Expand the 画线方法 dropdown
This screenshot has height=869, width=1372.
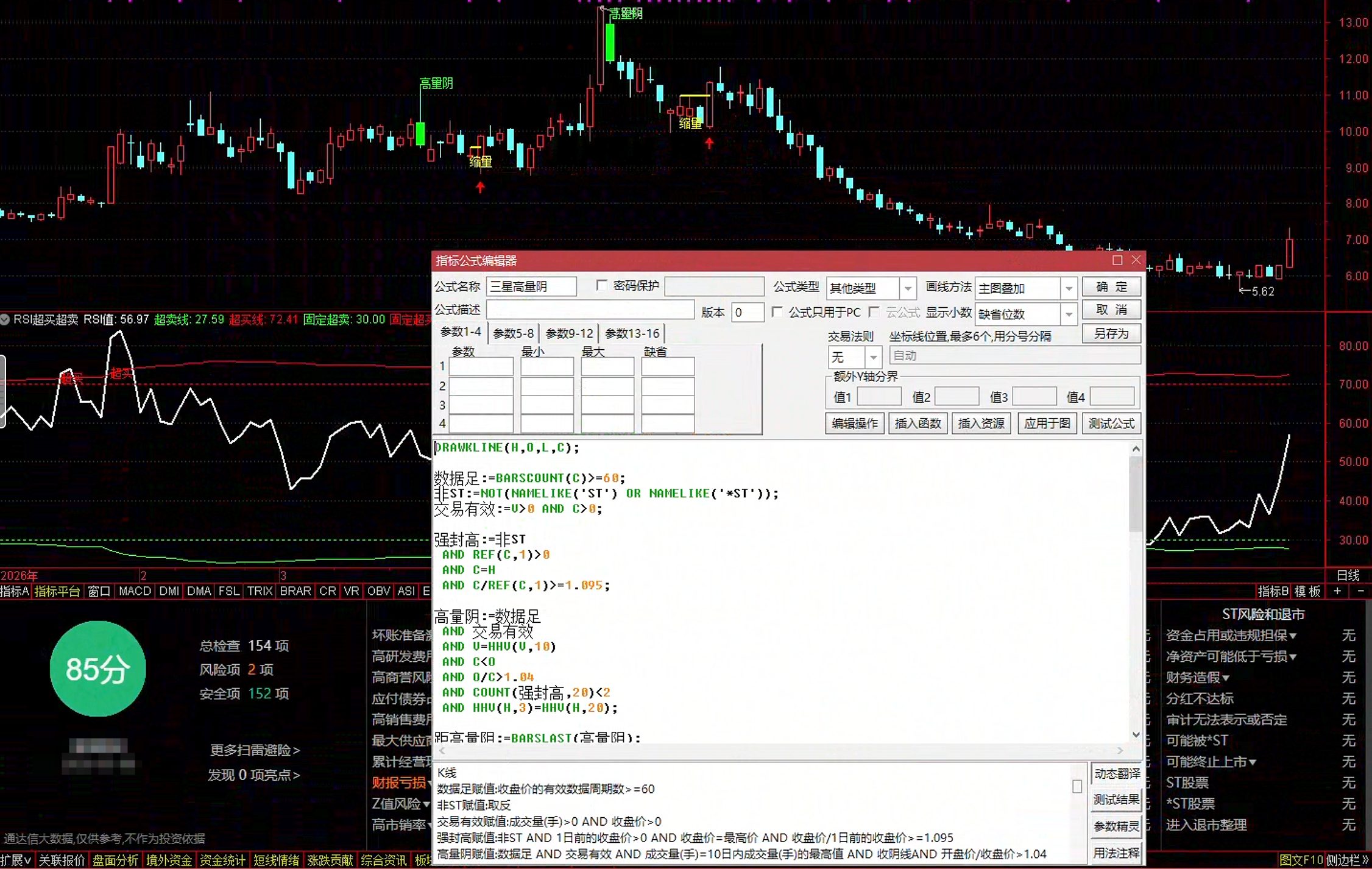[1069, 288]
